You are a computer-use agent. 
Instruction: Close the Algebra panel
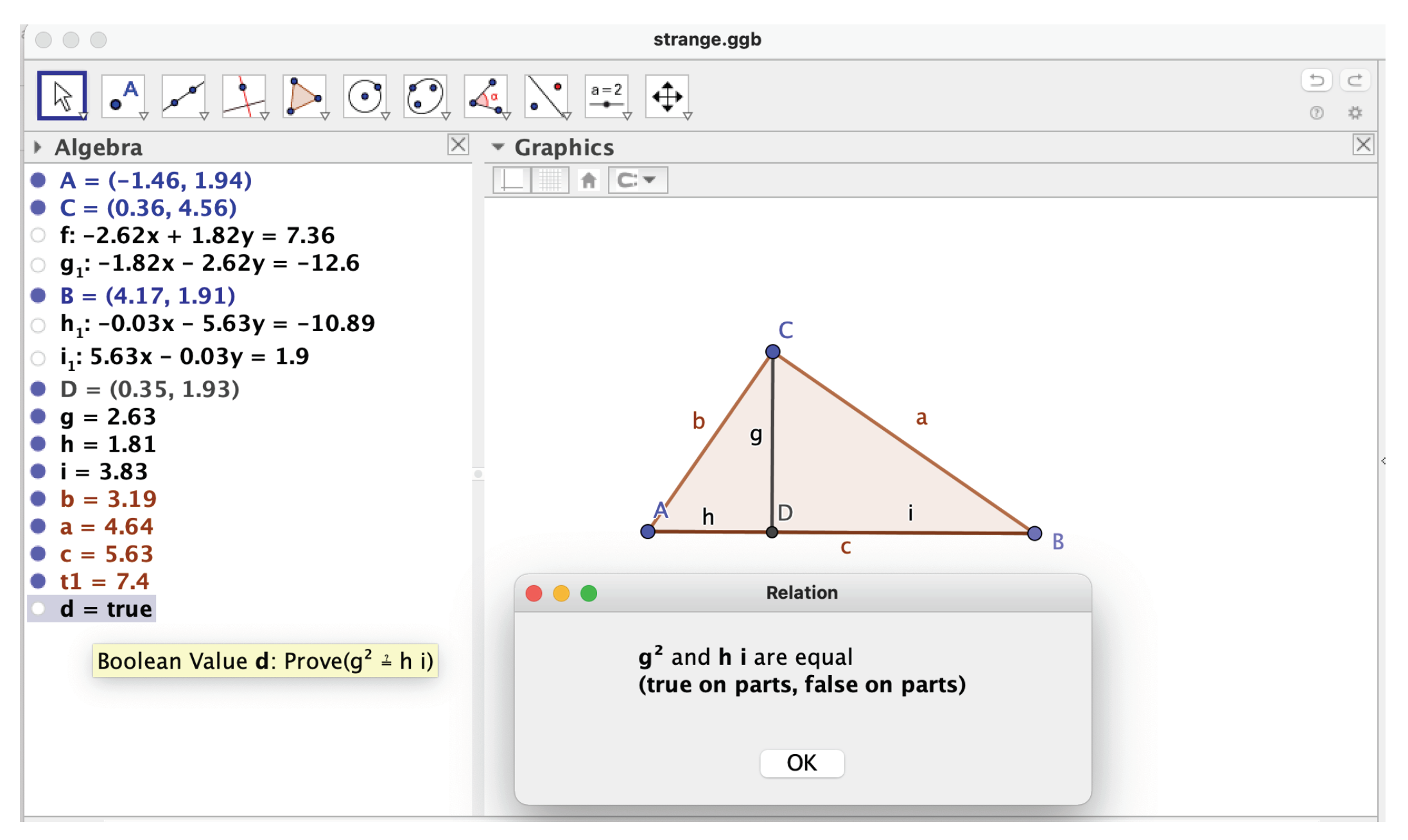point(458,145)
